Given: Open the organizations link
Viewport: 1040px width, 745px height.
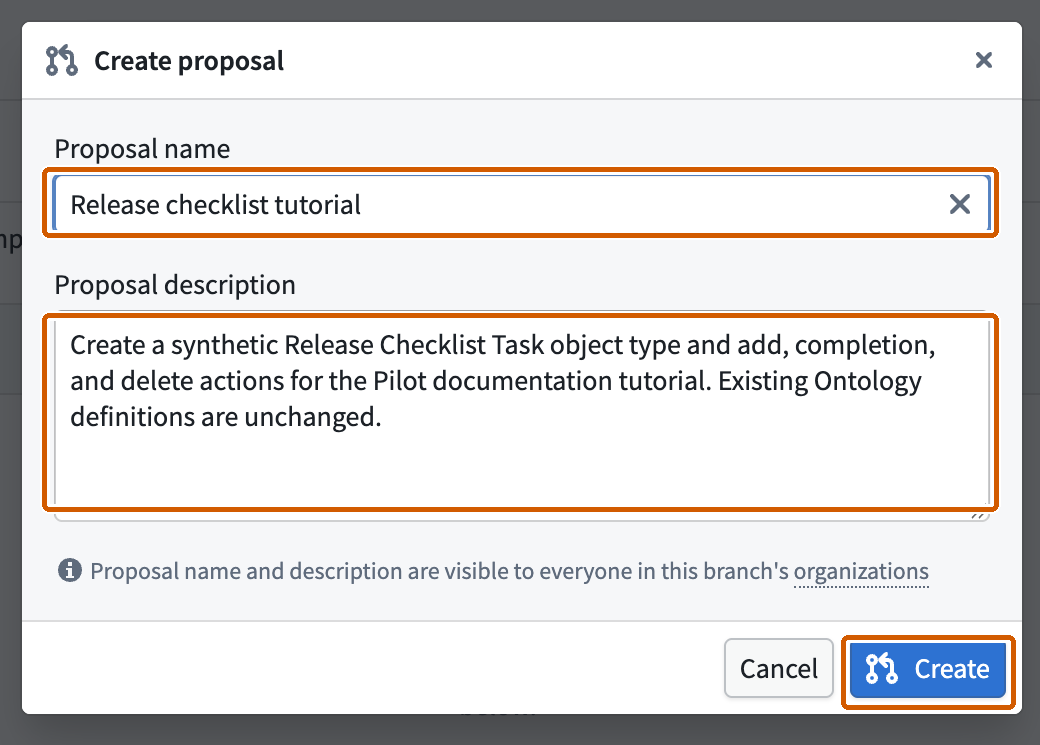Looking at the screenshot, I should click(x=861, y=571).
